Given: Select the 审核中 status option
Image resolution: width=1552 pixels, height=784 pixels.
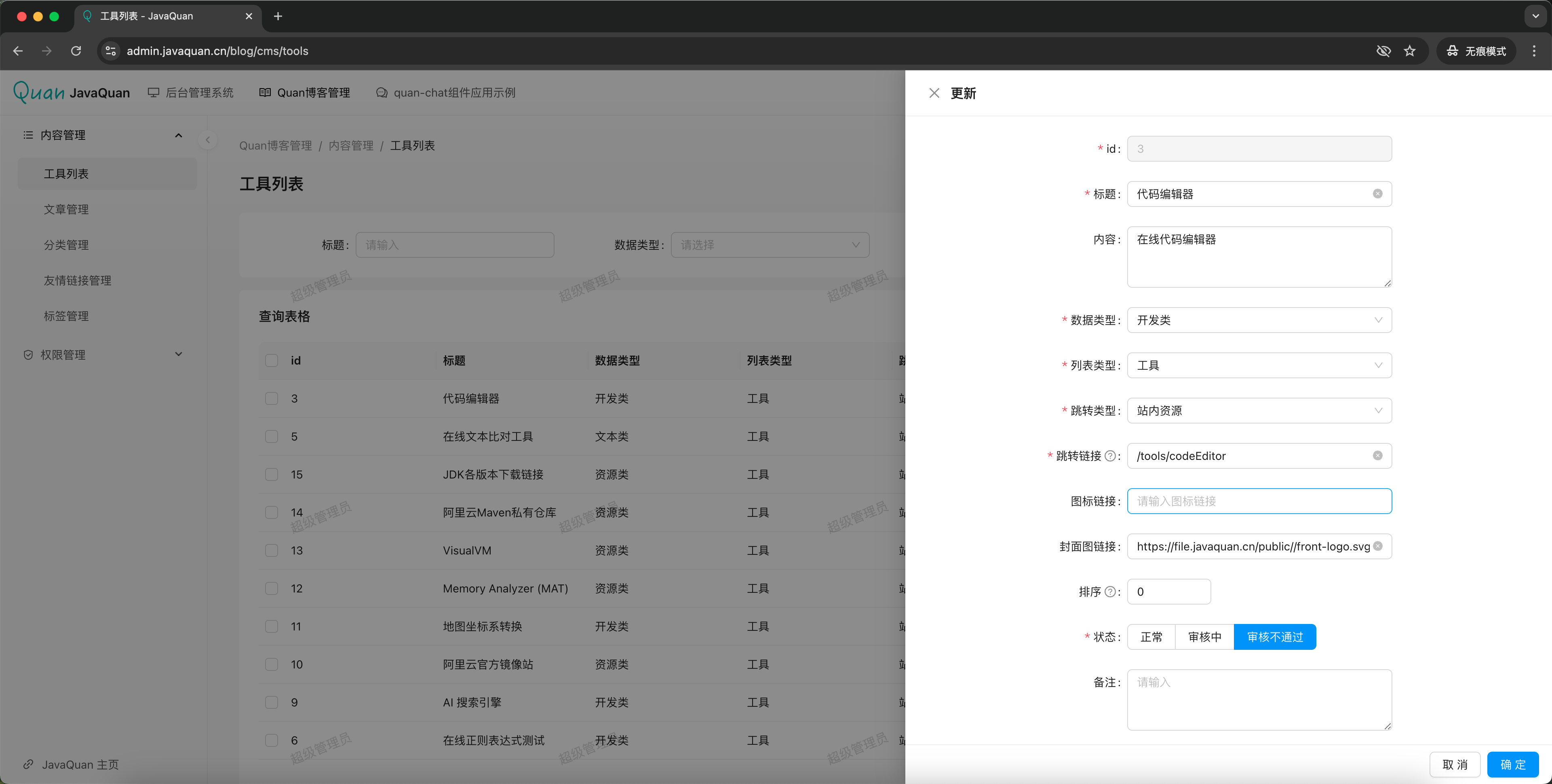Looking at the screenshot, I should 1204,637.
